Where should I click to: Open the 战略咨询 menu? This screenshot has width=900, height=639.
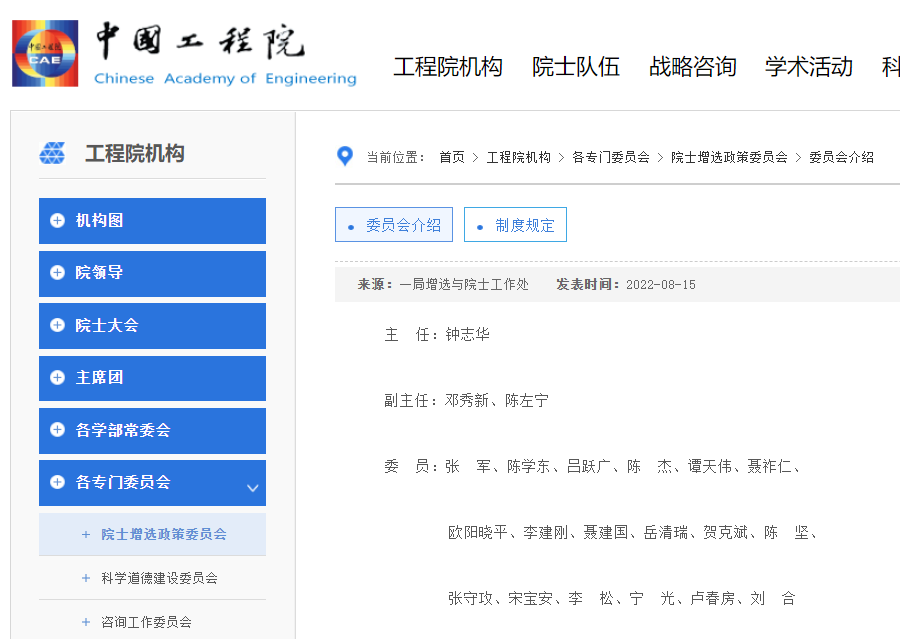pos(692,67)
